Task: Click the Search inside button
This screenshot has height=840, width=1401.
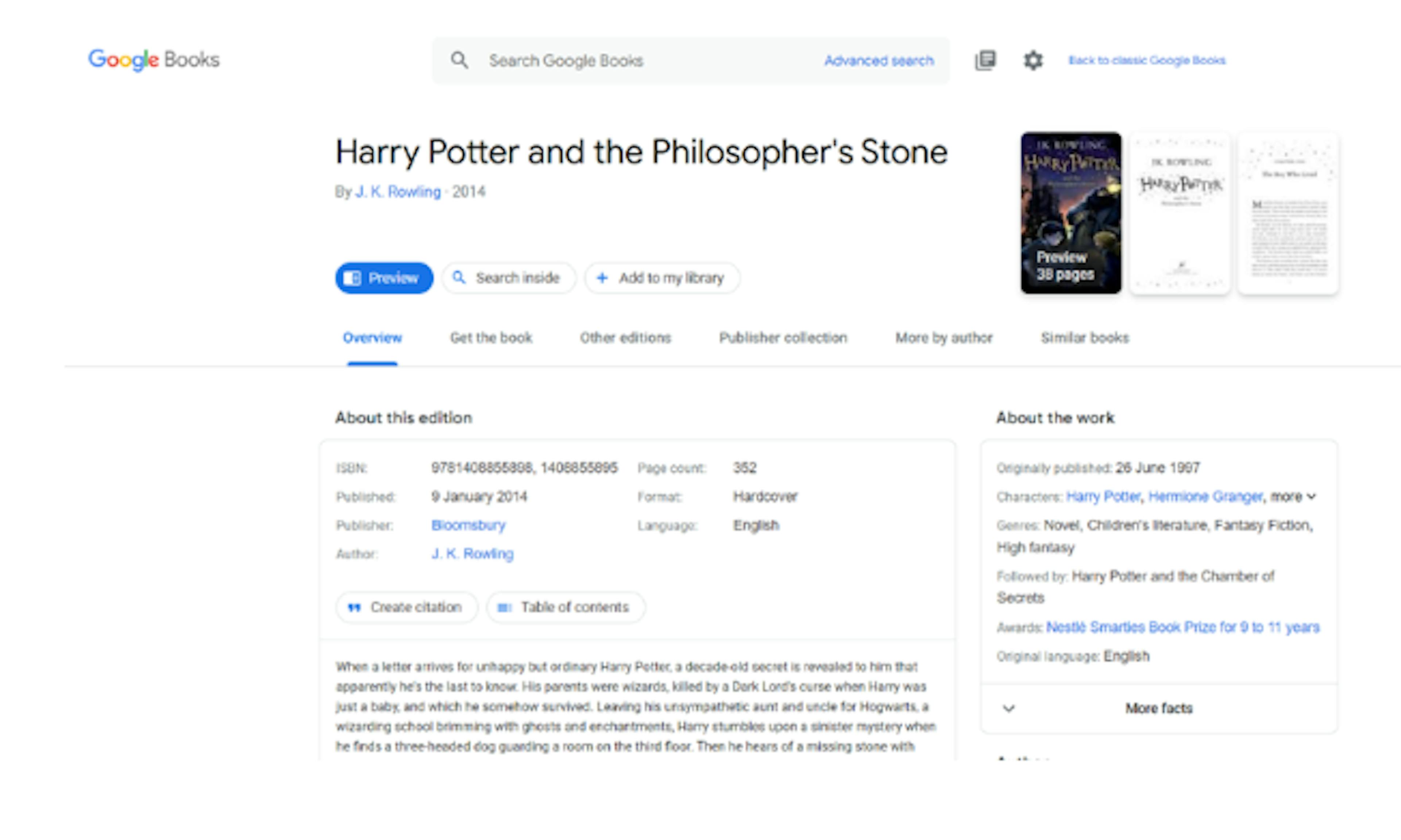Action: [508, 278]
